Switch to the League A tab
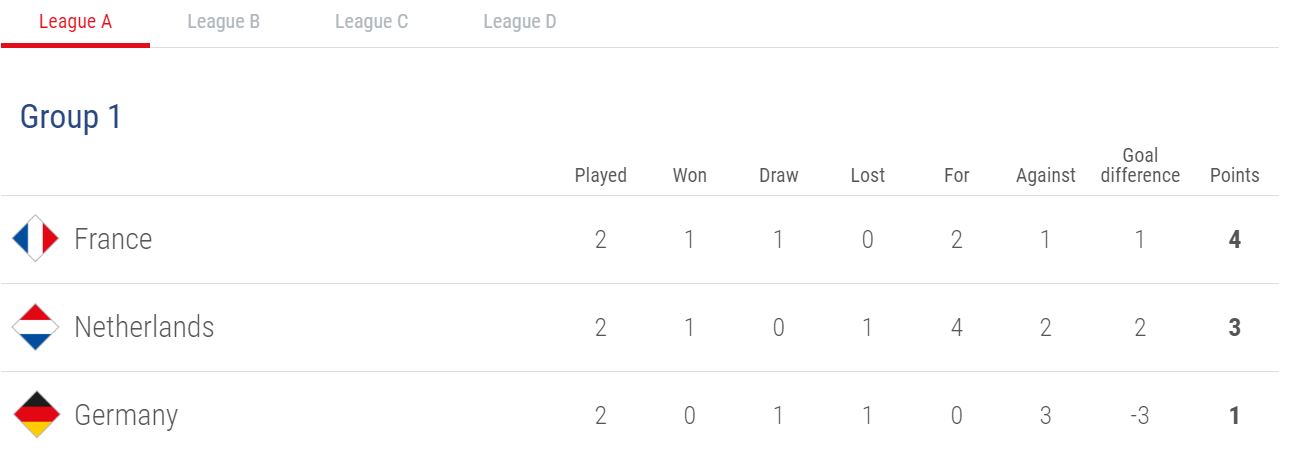The image size is (1291, 452). pos(75,21)
